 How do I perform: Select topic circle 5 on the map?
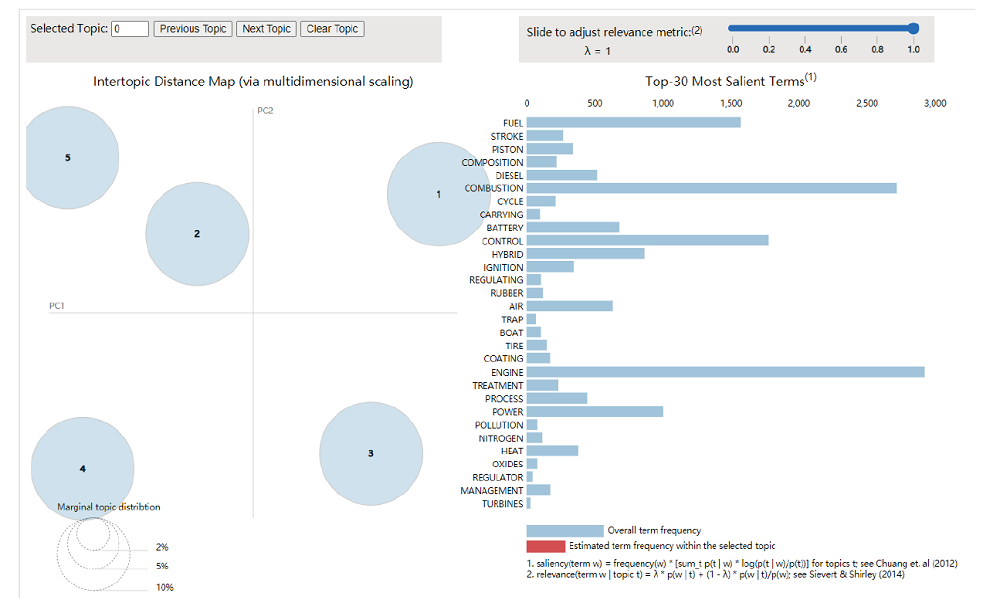[x=67, y=158]
